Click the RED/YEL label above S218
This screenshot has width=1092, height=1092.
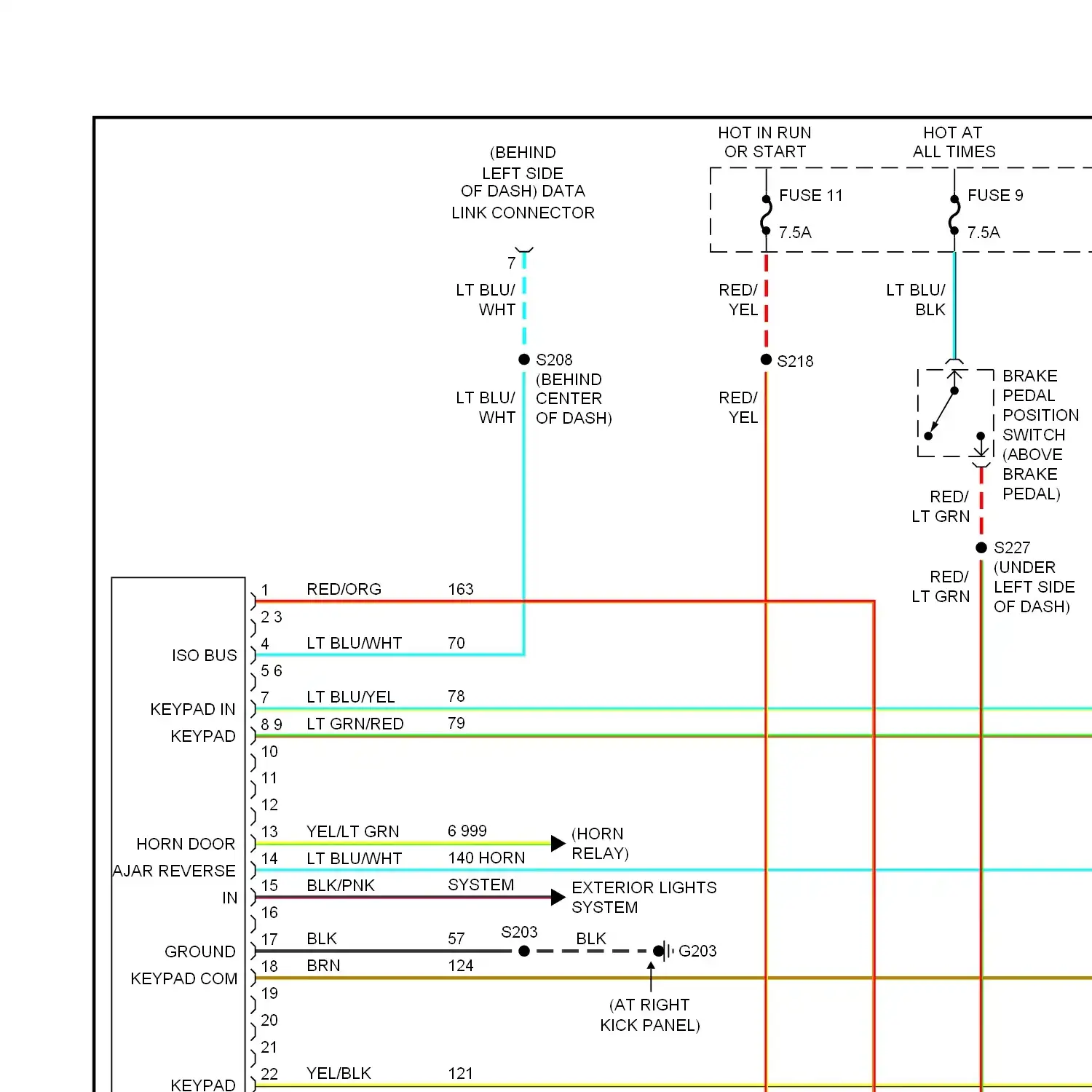(738, 300)
